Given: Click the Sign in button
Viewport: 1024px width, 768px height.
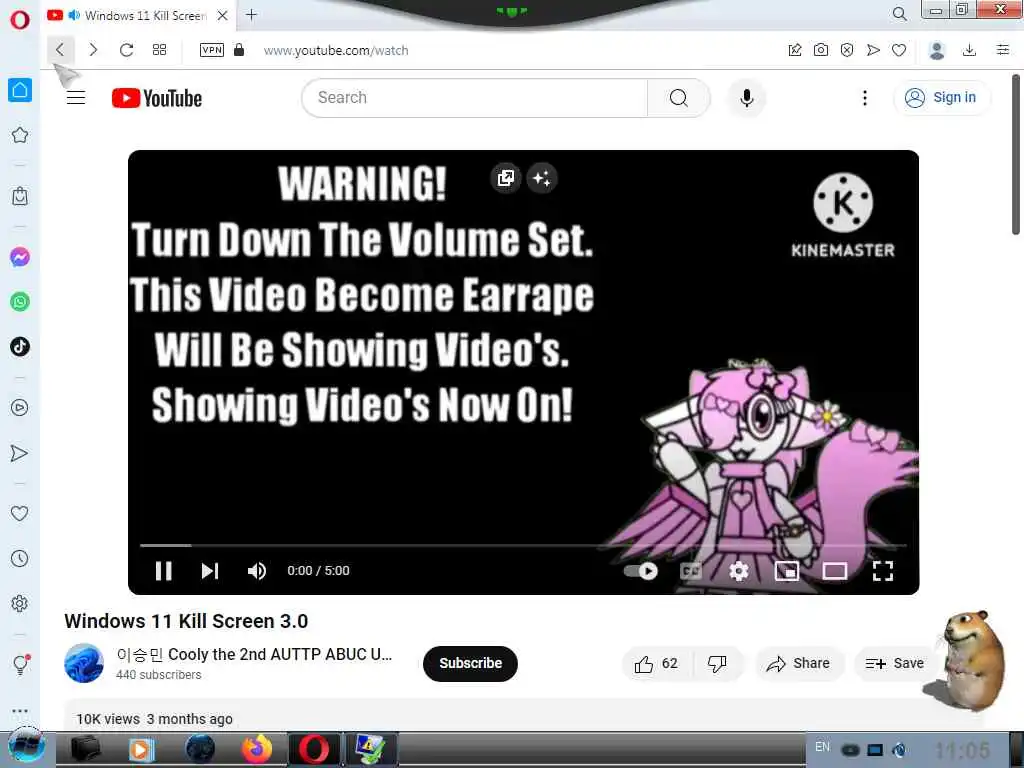Looking at the screenshot, I should (941, 97).
